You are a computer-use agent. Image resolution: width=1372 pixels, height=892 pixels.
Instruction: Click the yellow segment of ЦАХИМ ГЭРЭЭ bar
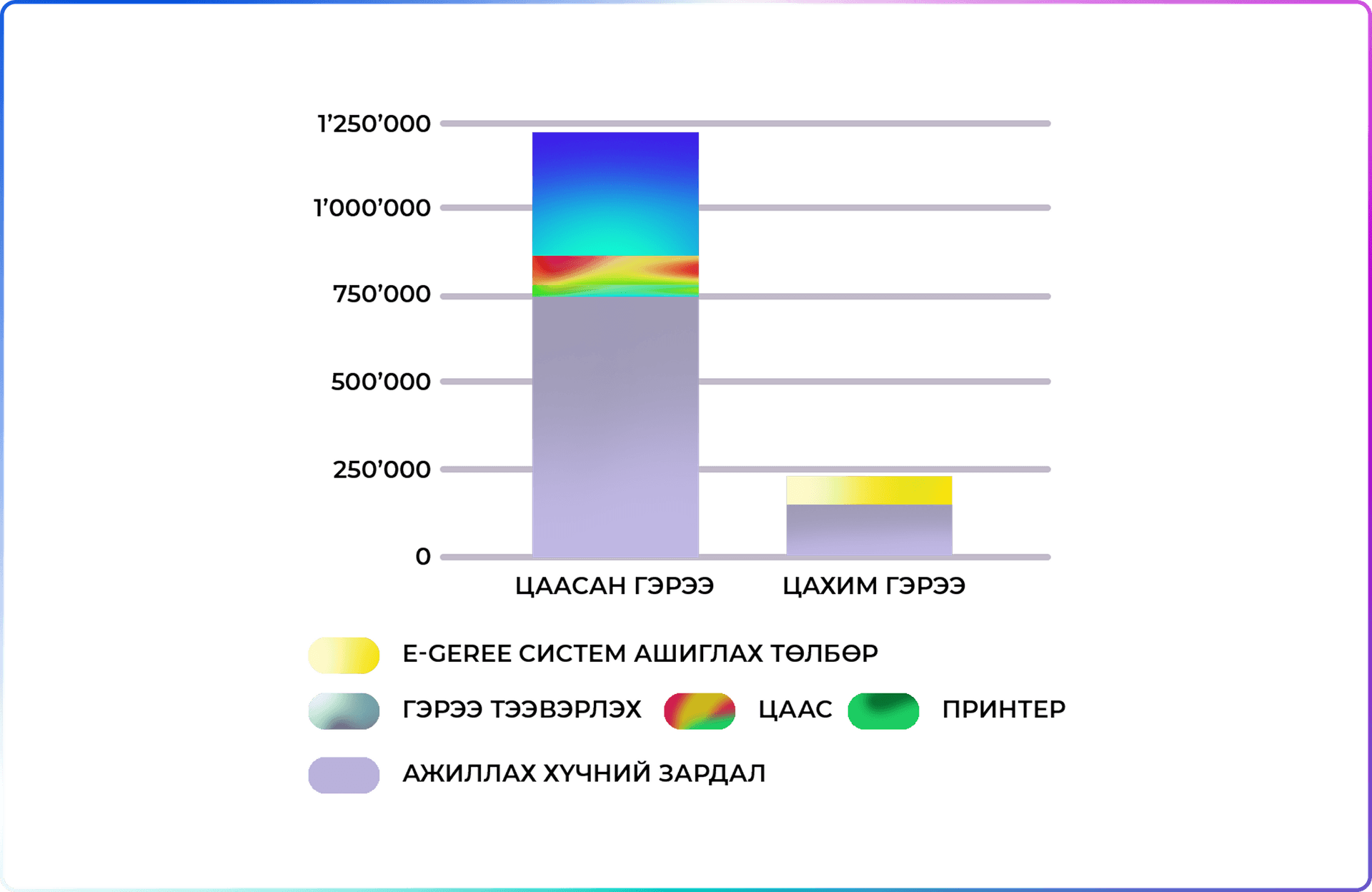click(869, 490)
